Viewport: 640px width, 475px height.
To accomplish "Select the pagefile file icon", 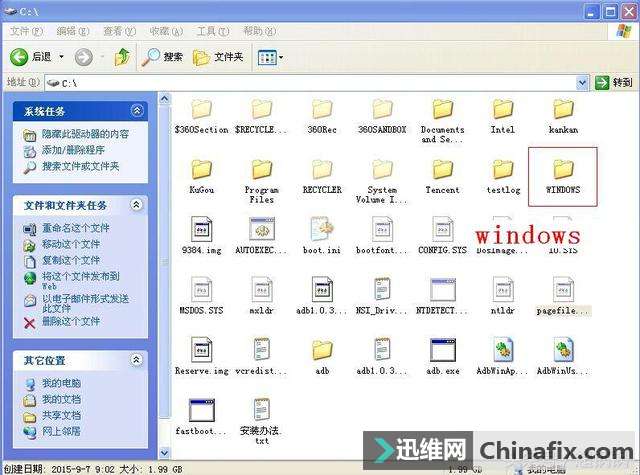I will [x=563, y=289].
